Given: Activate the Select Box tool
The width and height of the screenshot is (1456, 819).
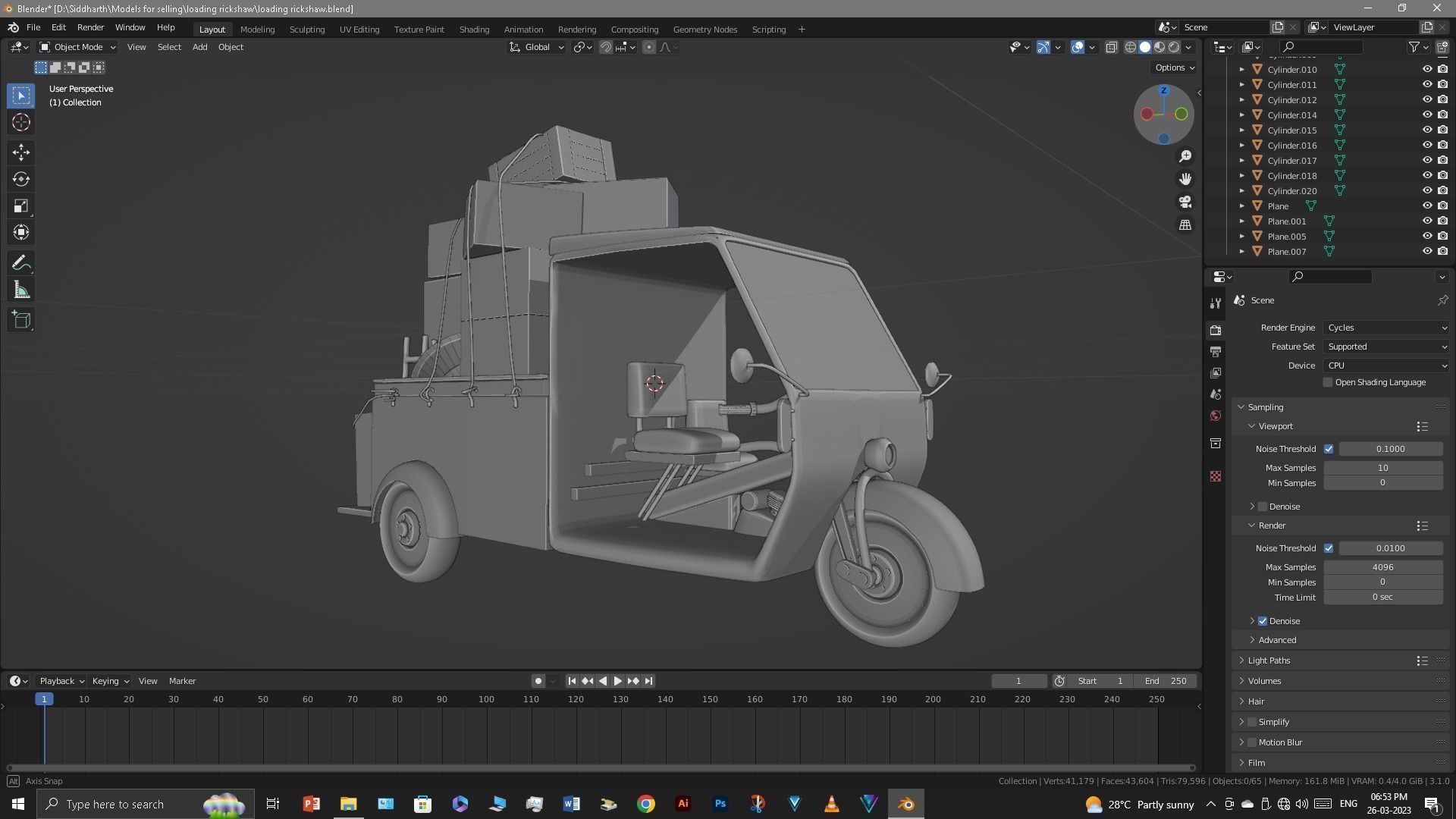Looking at the screenshot, I should pos(21,96).
